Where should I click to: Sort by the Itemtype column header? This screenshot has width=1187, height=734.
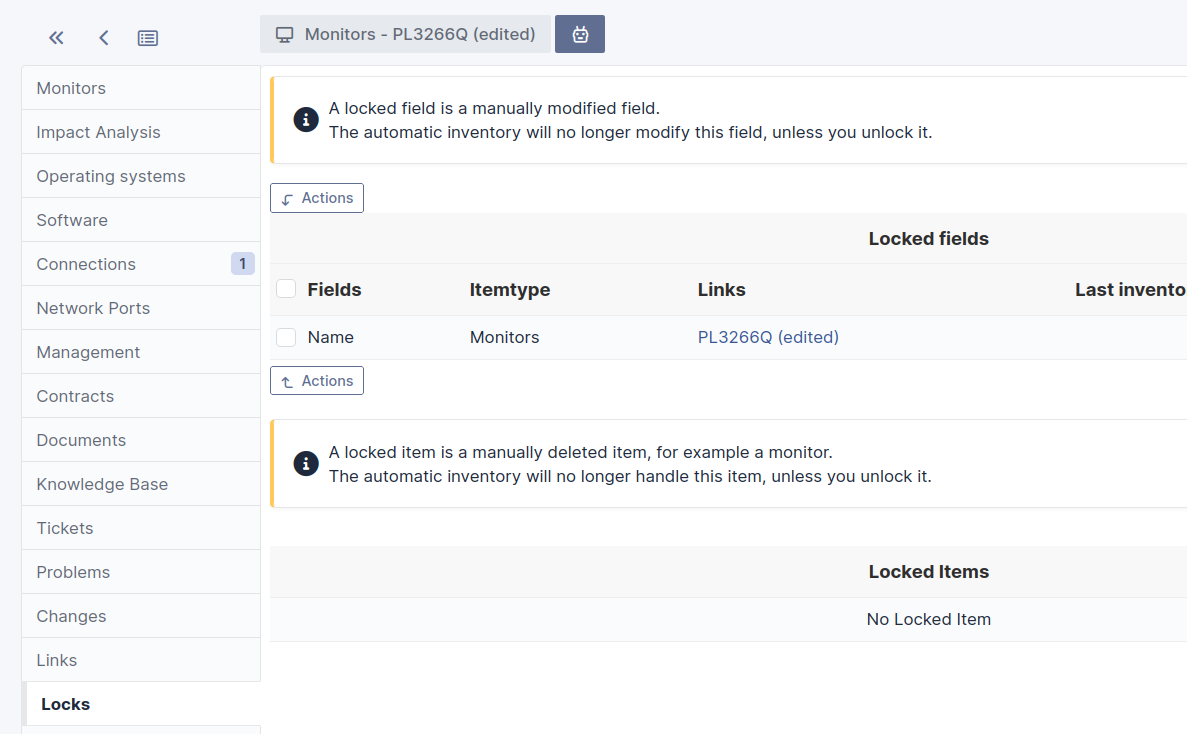pos(509,290)
